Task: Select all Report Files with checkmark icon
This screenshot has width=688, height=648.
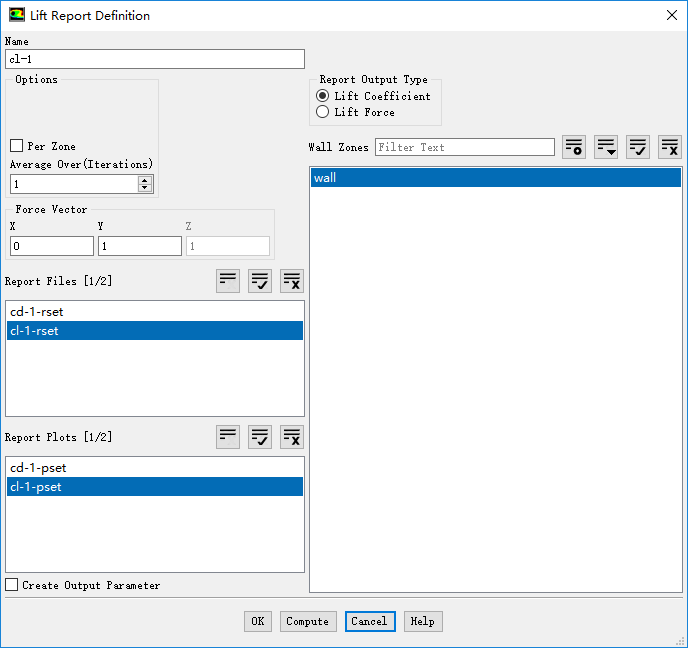Action: pyautogui.click(x=260, y=281)
